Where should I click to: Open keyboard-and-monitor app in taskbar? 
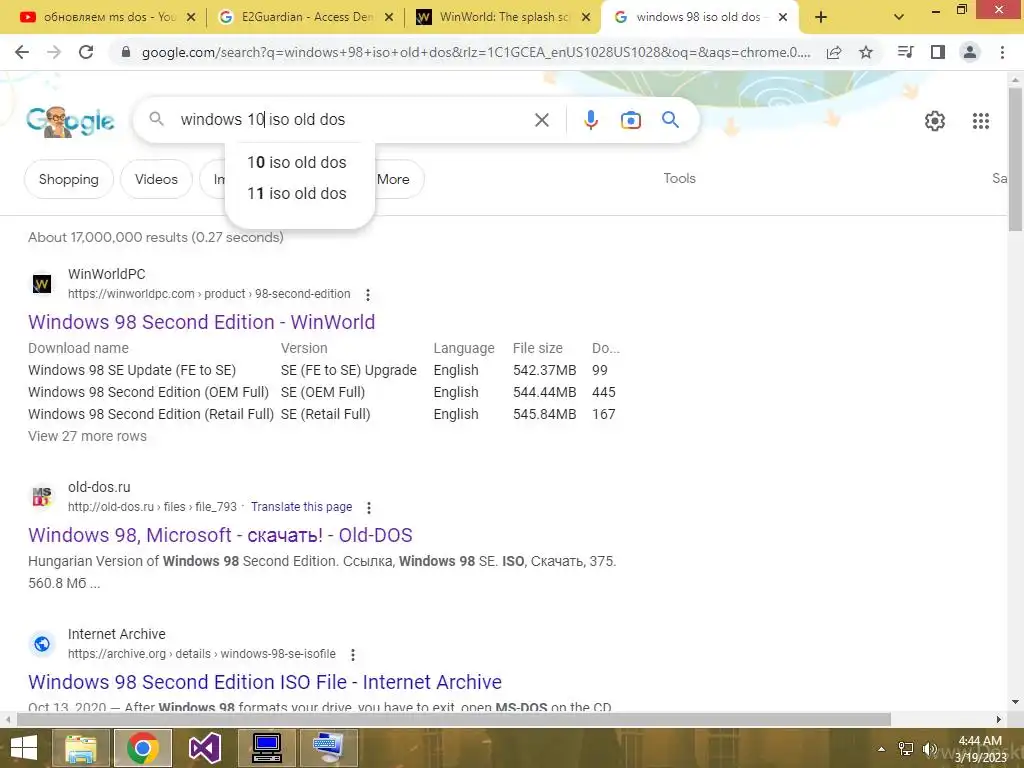click(328, 748)
